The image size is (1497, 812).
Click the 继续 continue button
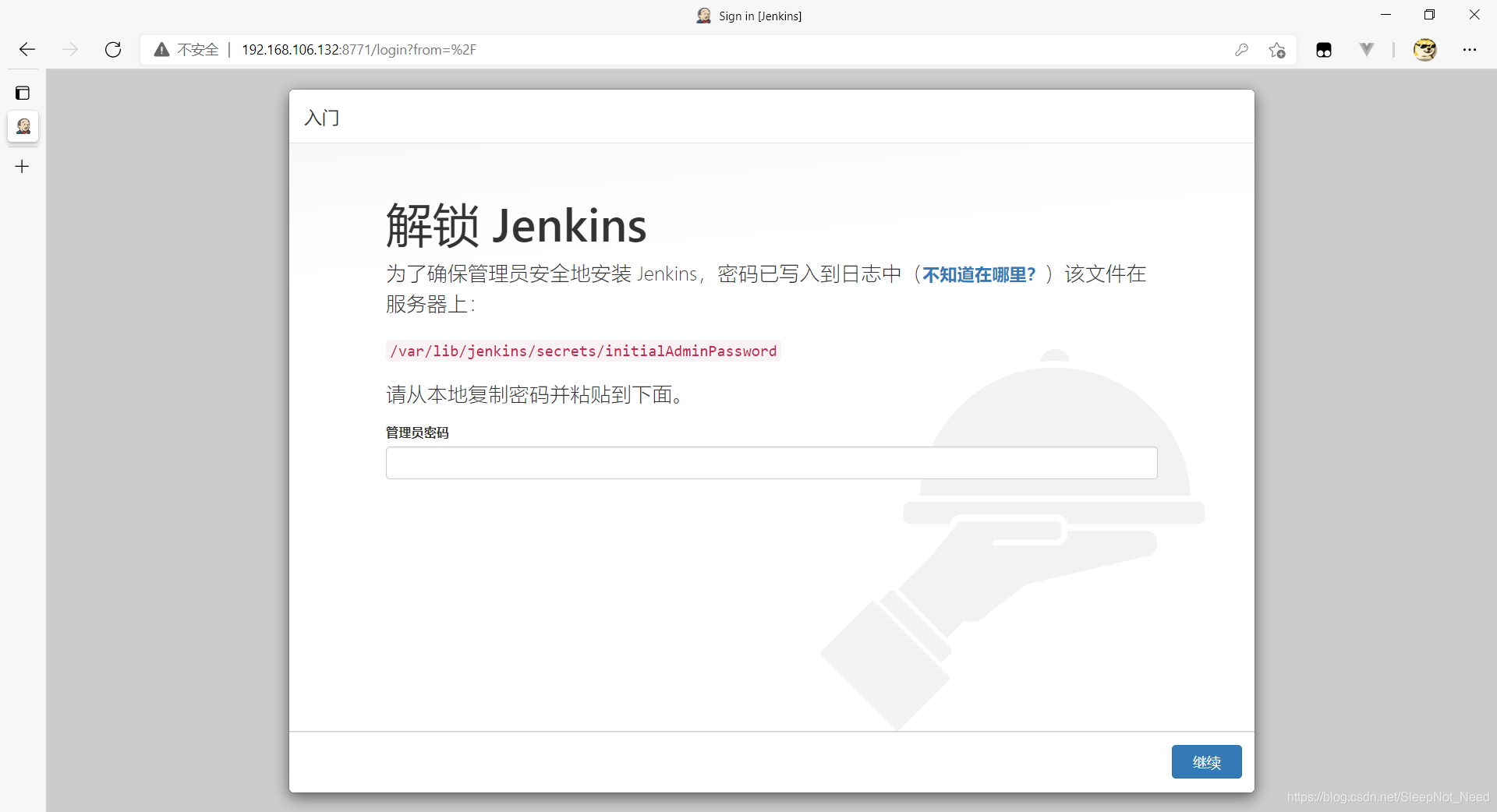(x=1206, y=762)
